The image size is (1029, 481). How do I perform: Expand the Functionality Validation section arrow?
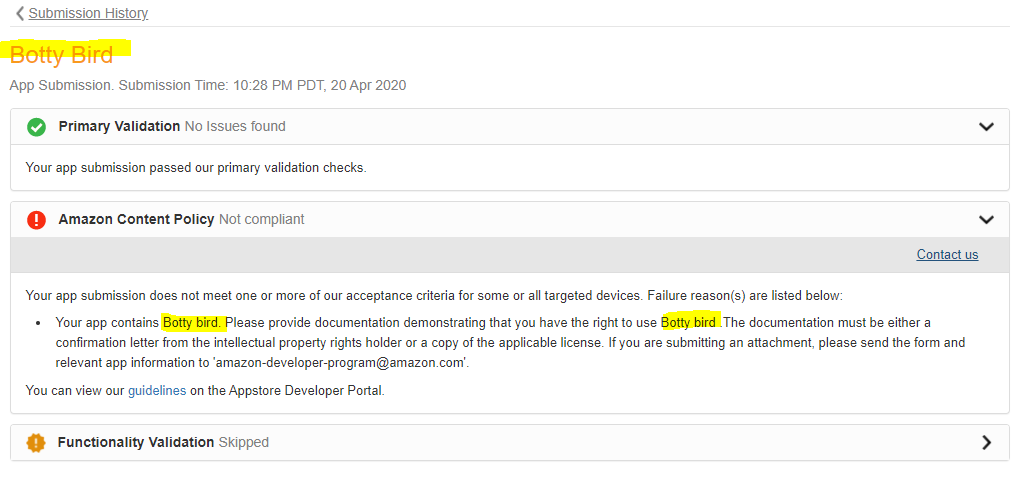pos(986,443)
